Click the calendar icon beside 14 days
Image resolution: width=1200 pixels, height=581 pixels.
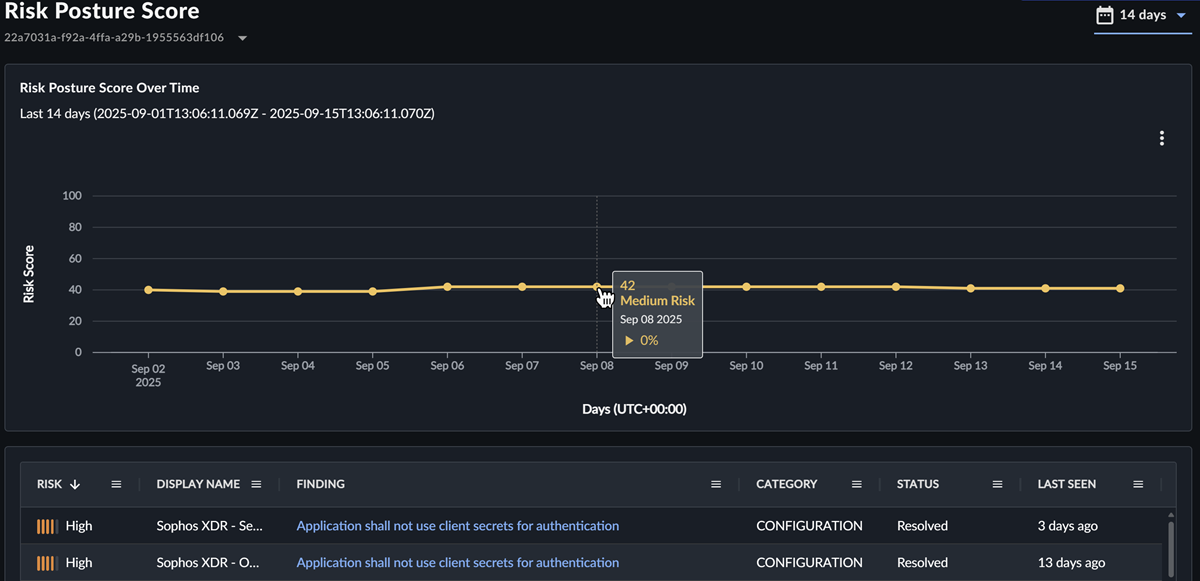tap(1104, 15)
